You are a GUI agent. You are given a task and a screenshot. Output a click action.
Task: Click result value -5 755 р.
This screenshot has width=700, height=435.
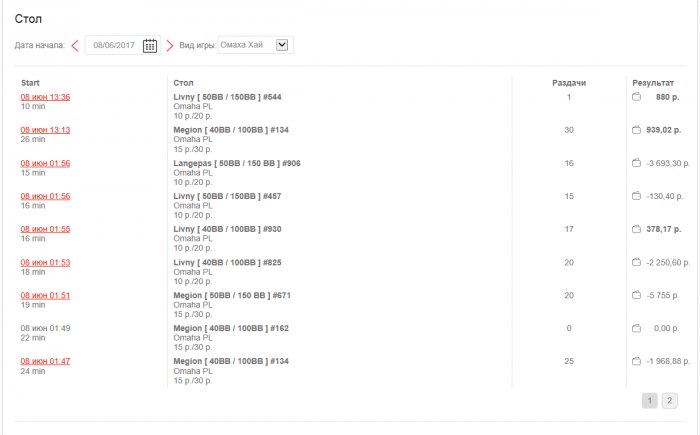pyautogui.click(x=662, y=295)
